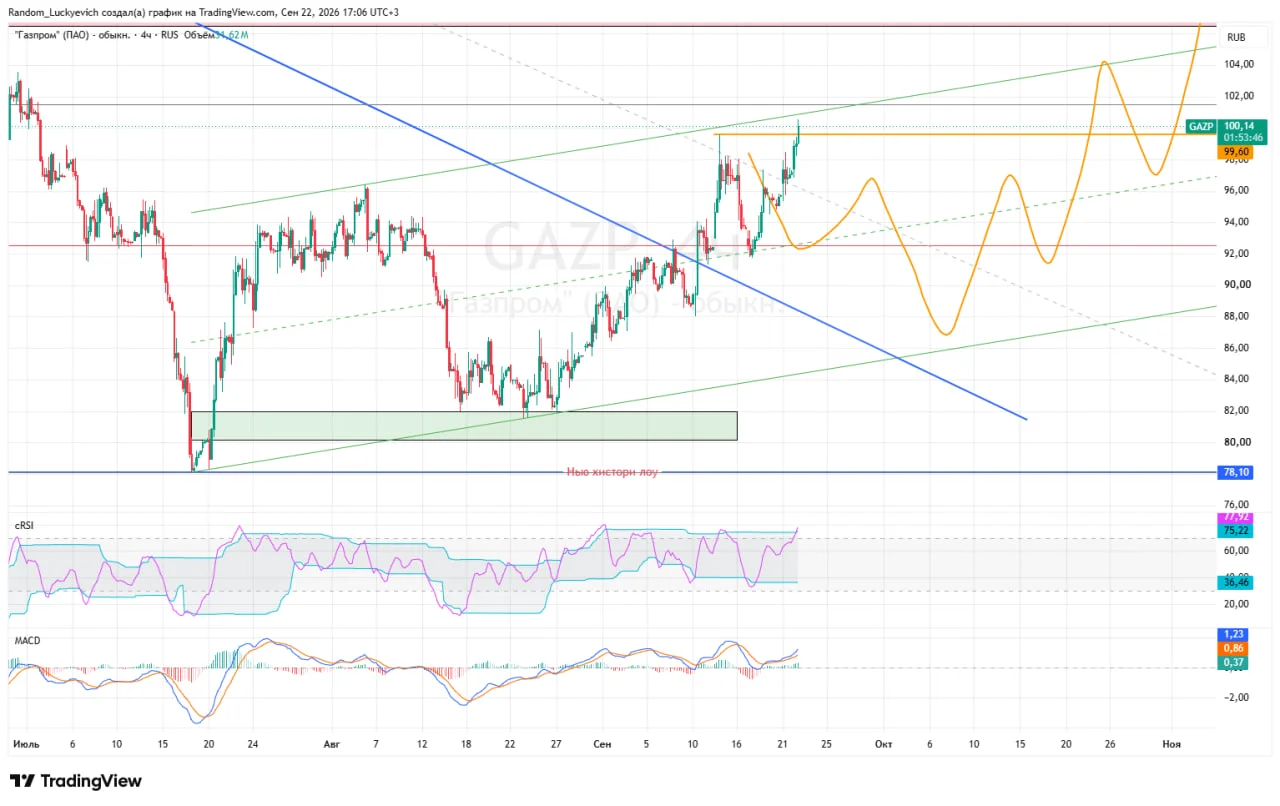Select the blue 78,10 price level label
Screen dimensions: 1280x806
point(1236,472)
